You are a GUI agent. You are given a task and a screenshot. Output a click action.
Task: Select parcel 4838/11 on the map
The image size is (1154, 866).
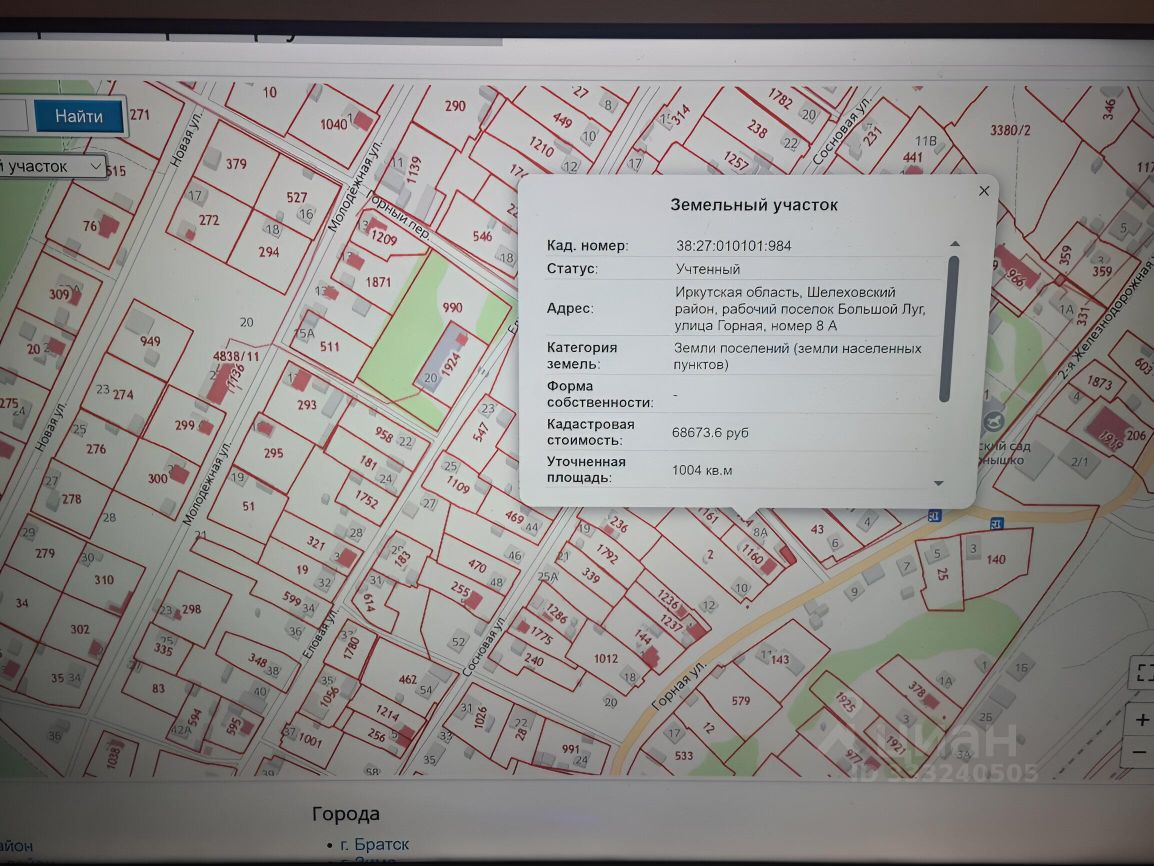tap(236, 356)
